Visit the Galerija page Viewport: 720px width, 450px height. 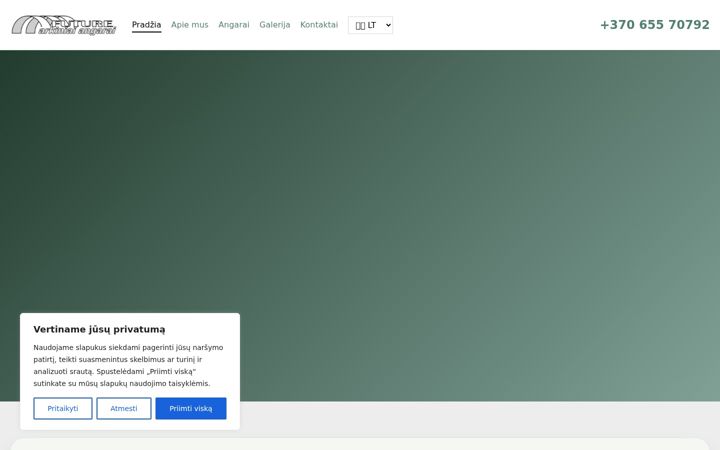[275, 25]
